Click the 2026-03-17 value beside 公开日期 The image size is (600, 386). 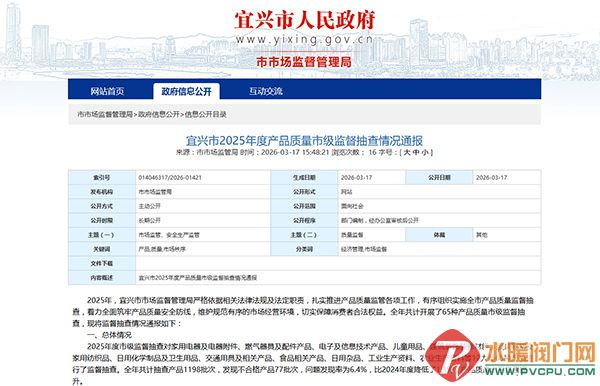tap(491, 178)
